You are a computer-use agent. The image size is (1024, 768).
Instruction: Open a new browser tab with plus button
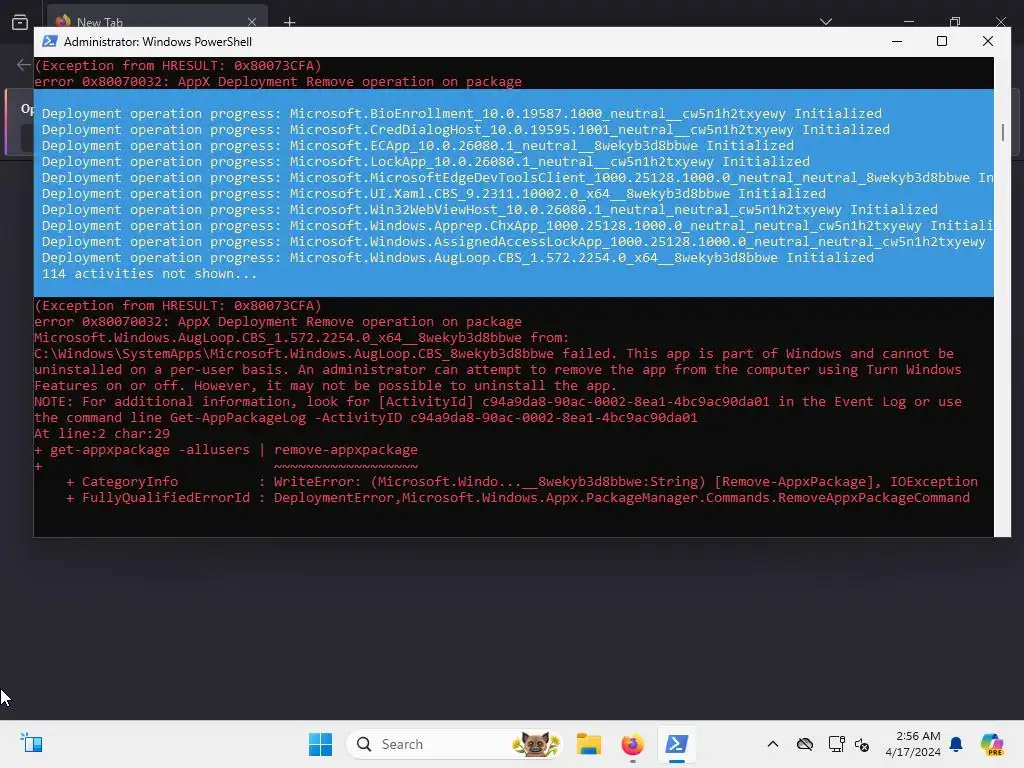click(289, 22)
